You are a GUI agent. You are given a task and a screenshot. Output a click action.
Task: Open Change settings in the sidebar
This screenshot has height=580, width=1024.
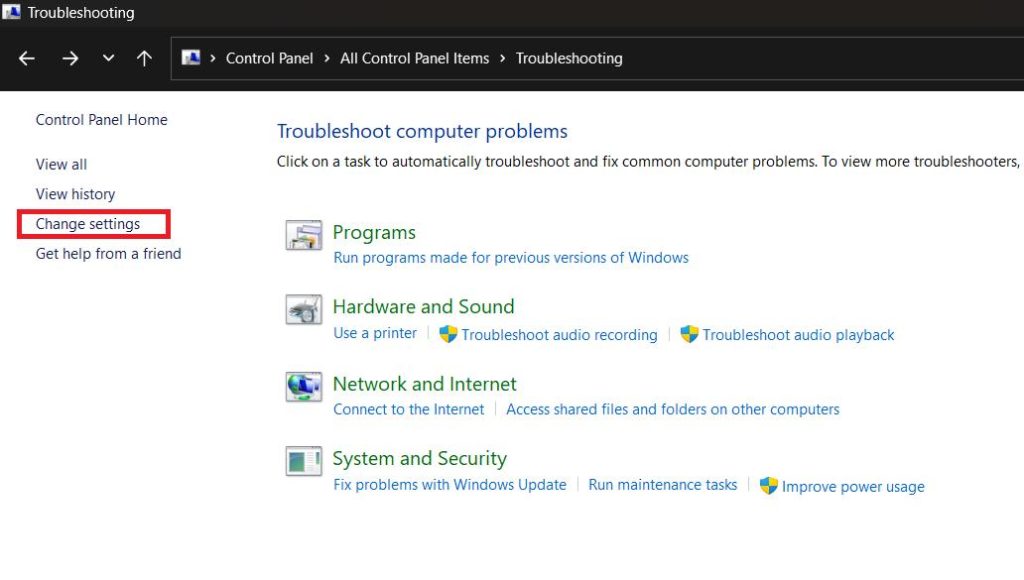(88, 224)
